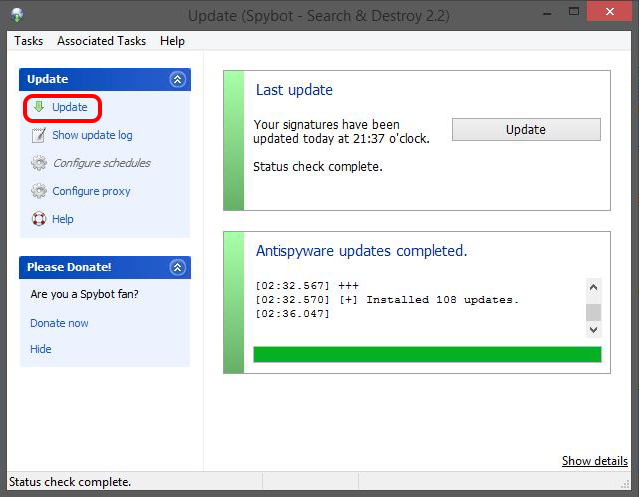The height and width of the screenshot is (497, 639).
Task: Click the Spybot globe icon in title bar
Action: click(17, 15)
